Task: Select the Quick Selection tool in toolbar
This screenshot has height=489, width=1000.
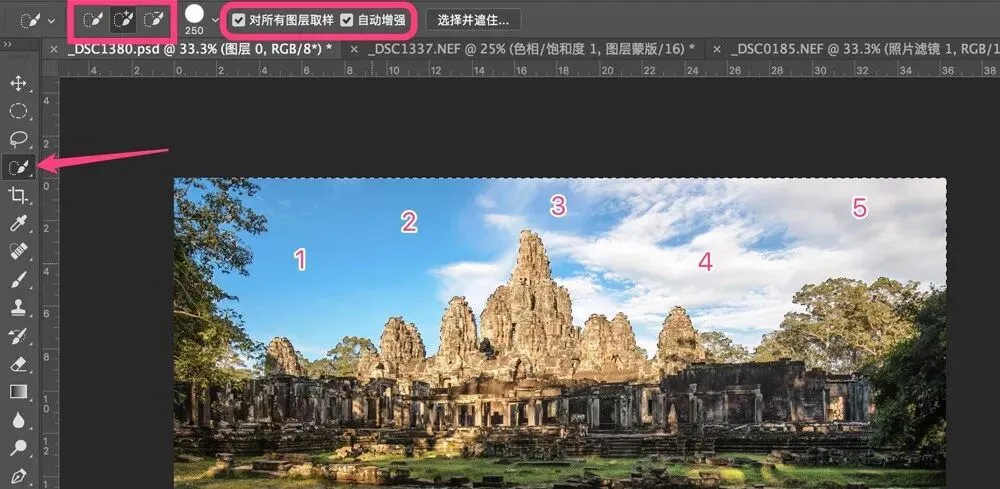Action: click(18, 167)
